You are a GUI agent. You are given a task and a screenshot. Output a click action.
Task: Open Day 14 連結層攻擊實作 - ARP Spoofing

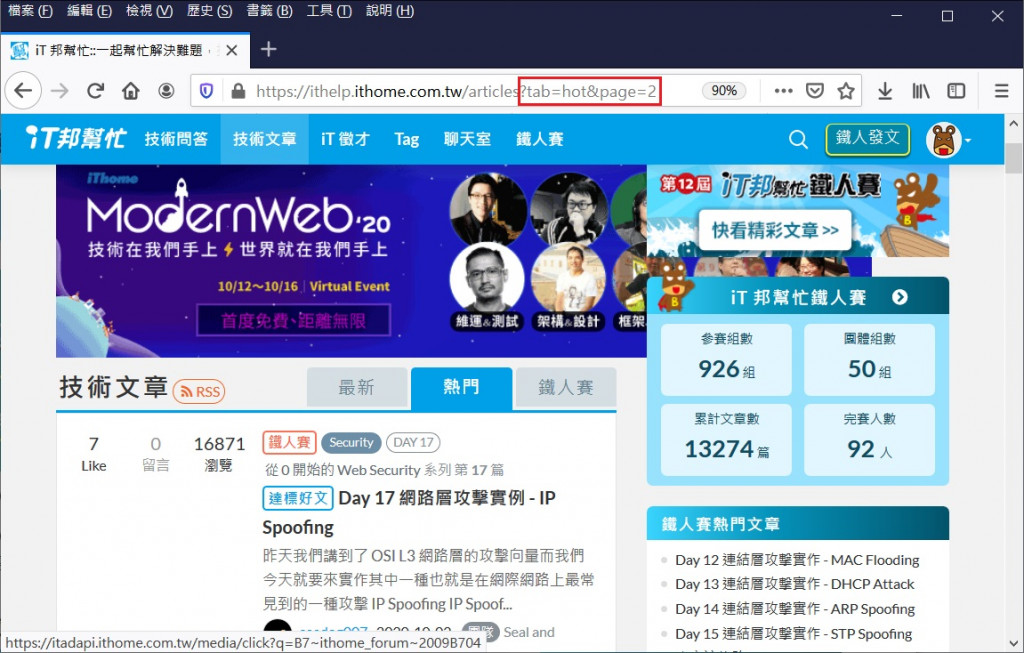(x=795, y=609)
